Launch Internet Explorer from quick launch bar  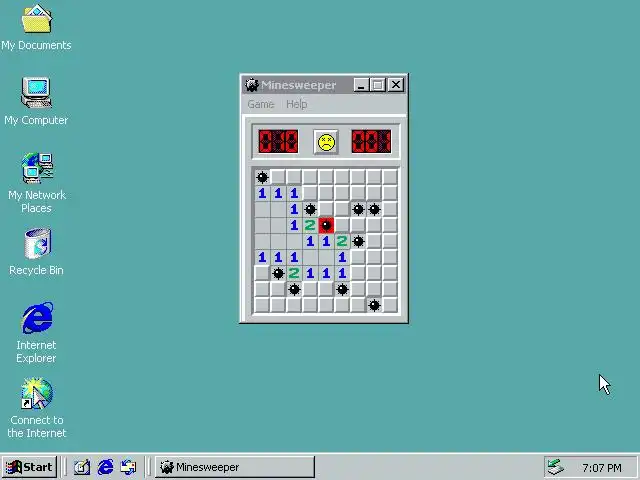tap(105, 467)
